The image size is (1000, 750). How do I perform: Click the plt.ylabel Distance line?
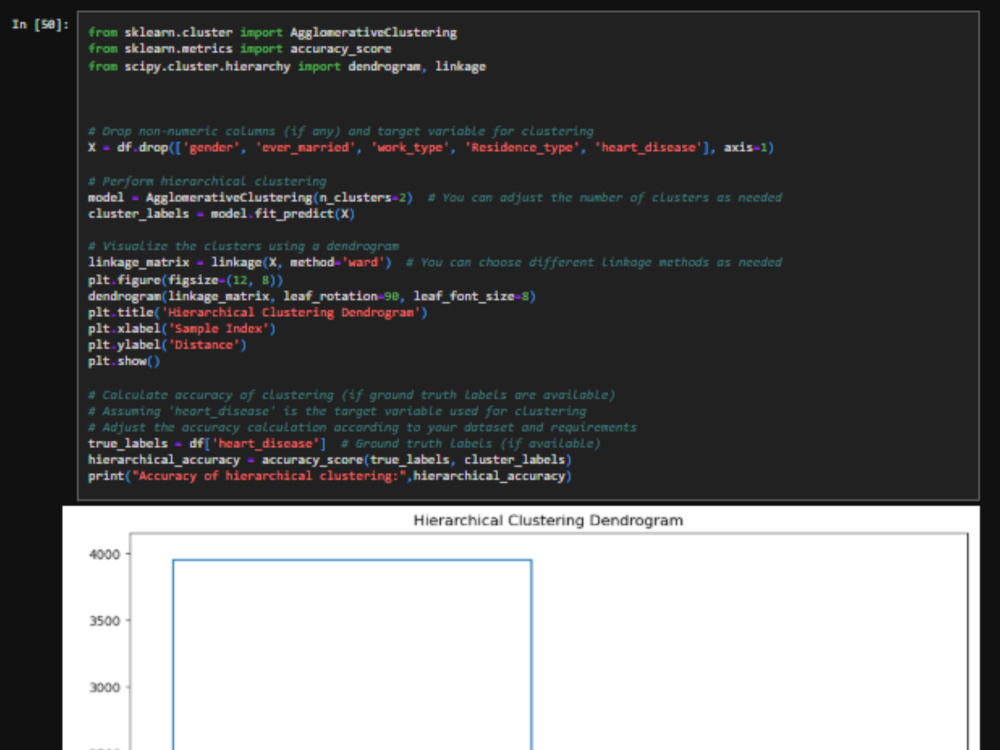[x=167, y=345]
